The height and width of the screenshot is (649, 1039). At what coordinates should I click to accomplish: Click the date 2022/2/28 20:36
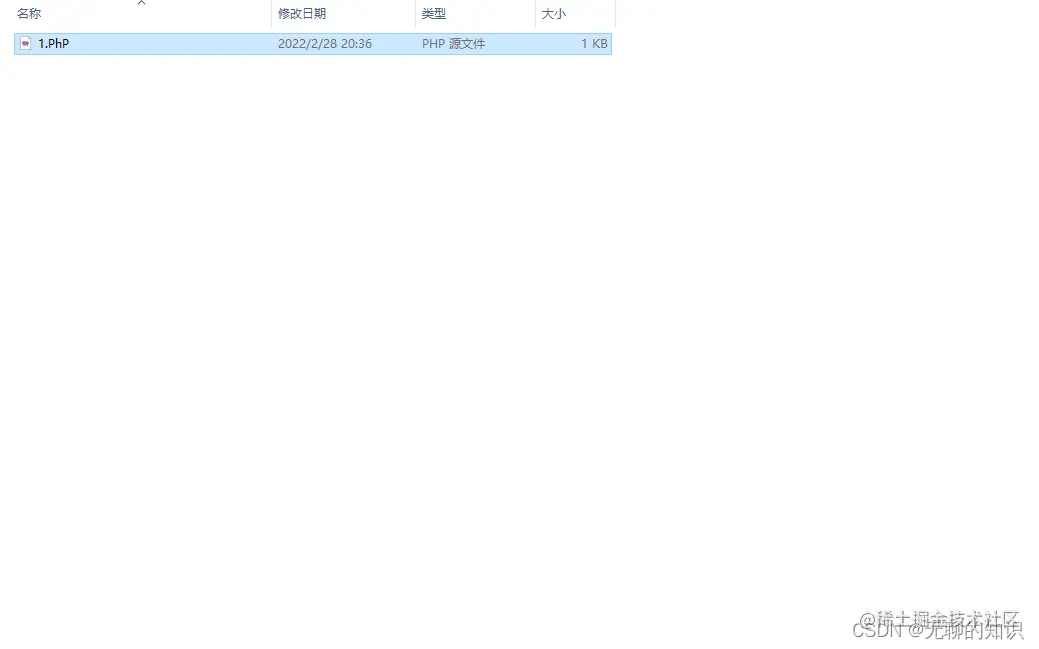[x=325, y=44]
